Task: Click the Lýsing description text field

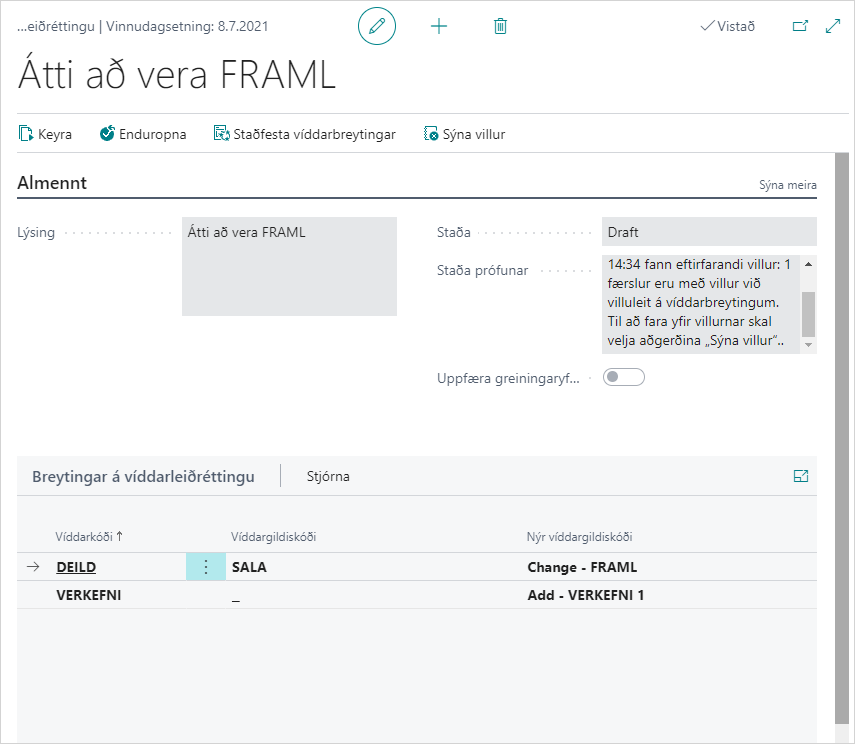Action: pos(289,266)
